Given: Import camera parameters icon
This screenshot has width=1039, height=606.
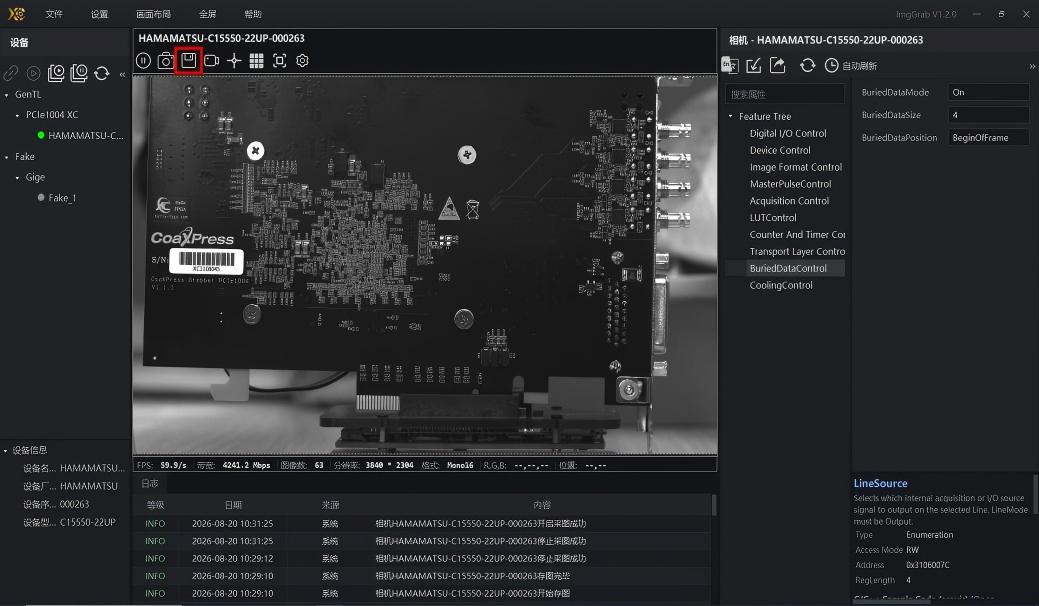Looking at the screenshot, I should [x=753, y=65].
